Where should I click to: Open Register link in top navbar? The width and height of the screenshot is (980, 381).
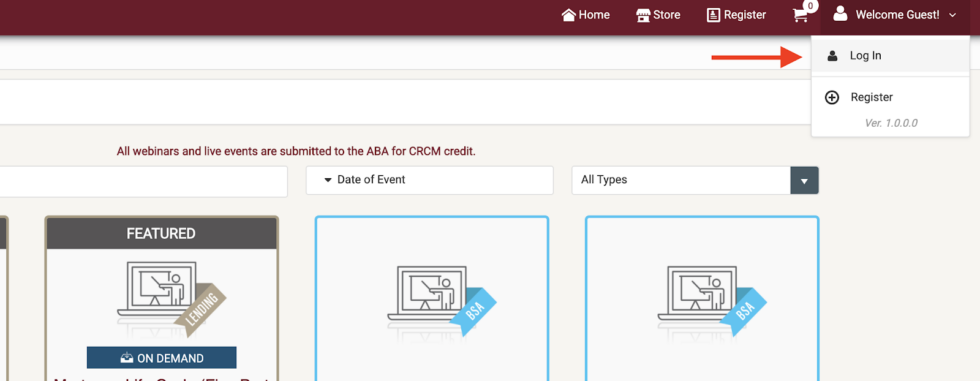tap(736, 15)
